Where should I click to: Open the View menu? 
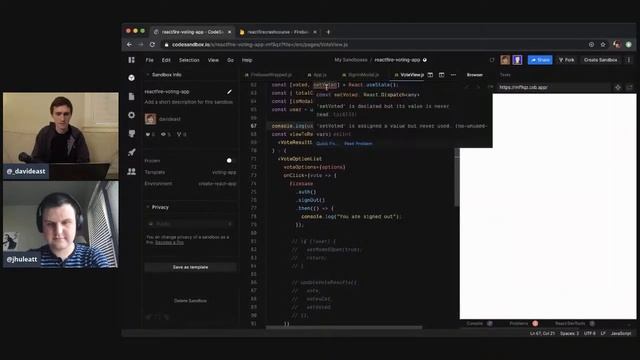click(213, 60)
